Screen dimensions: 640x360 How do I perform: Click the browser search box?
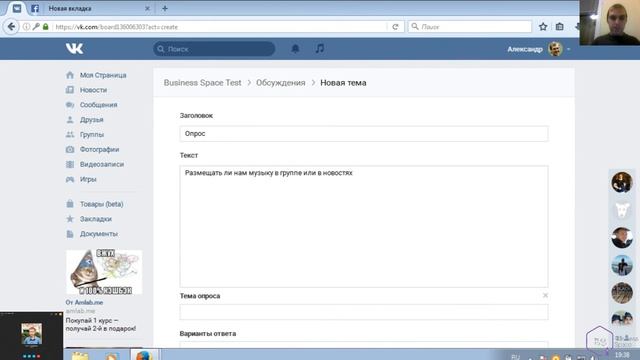point(469,27)
